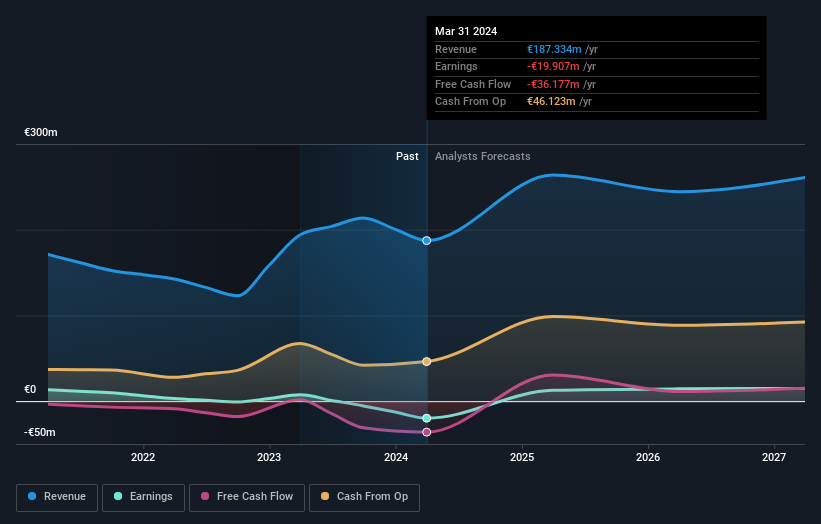The image size is (821, 524).
Task: Click the teal Earnings data point marker
Action: point(427,418)
